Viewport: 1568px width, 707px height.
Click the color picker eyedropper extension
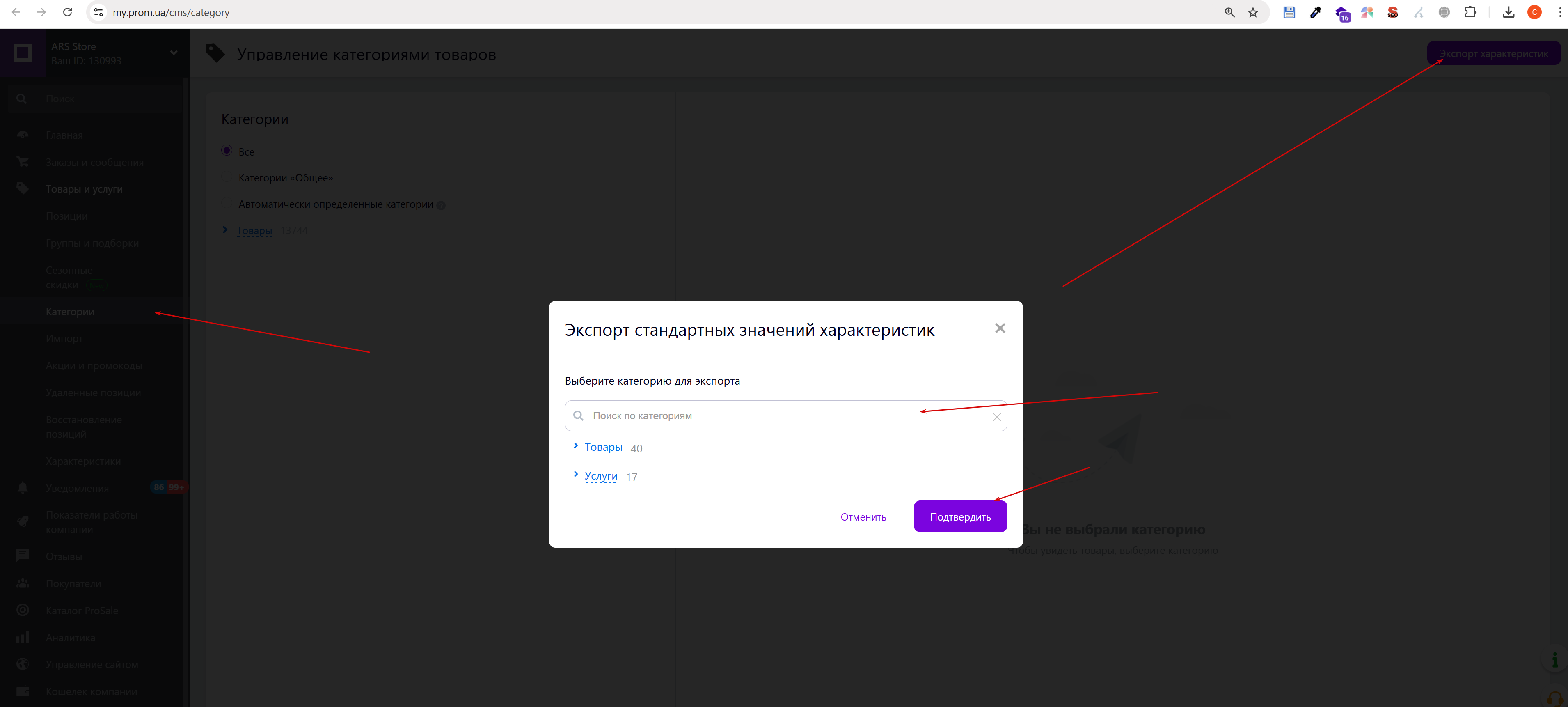pos(1315,12)
